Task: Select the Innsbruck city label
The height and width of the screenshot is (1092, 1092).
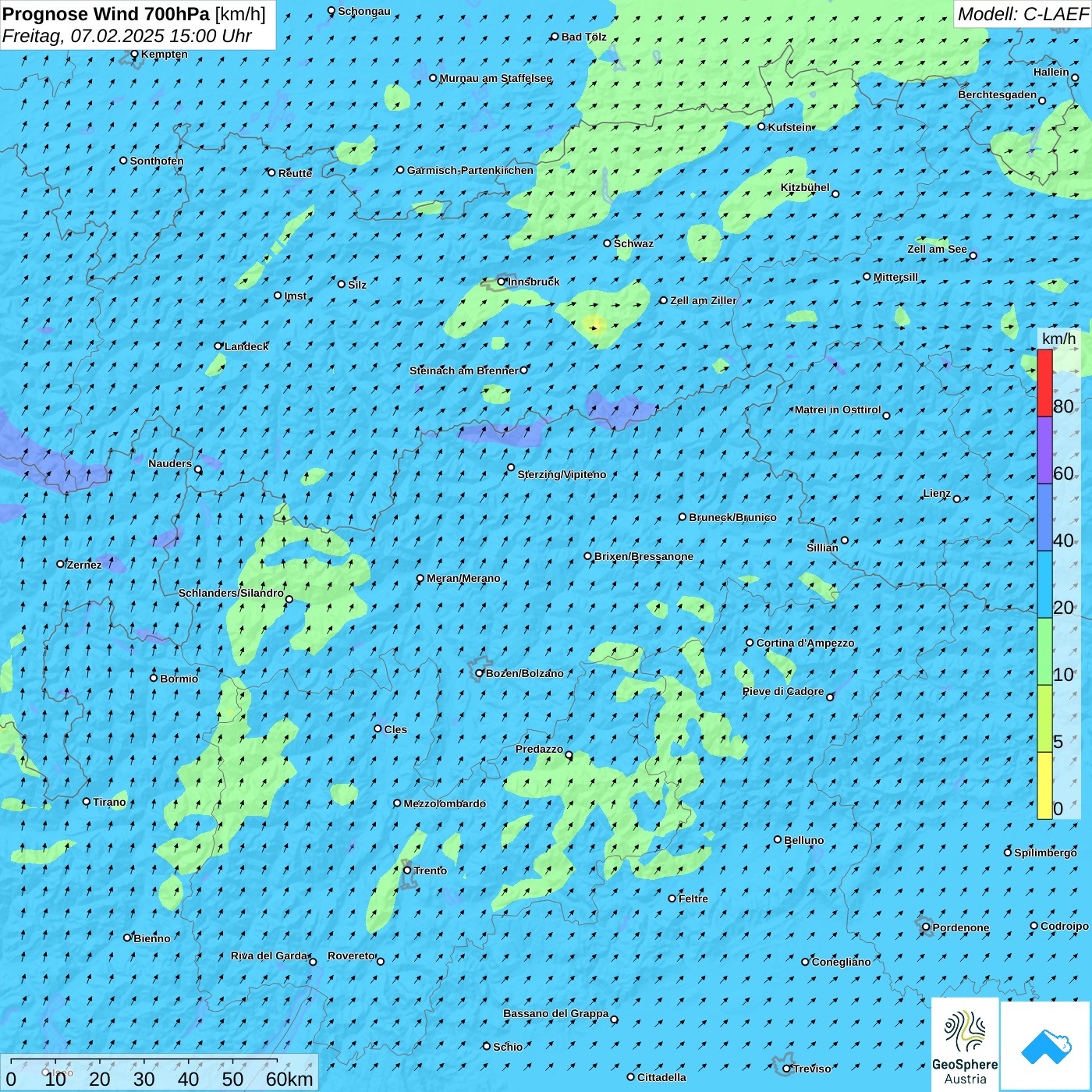Action: [534, 282]
